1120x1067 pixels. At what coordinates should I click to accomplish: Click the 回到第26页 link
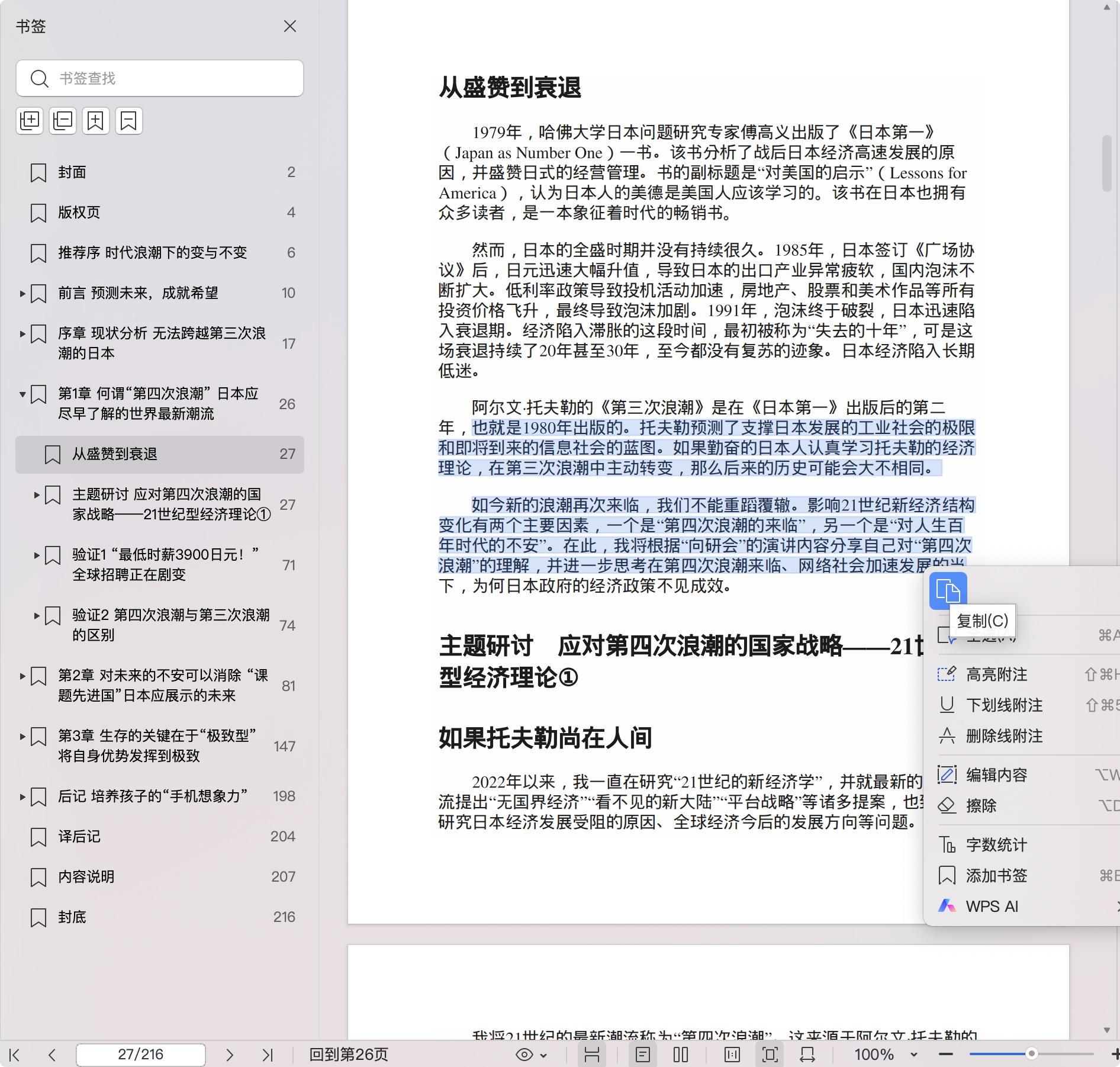pyautogui.click(x=348, y=1055)
